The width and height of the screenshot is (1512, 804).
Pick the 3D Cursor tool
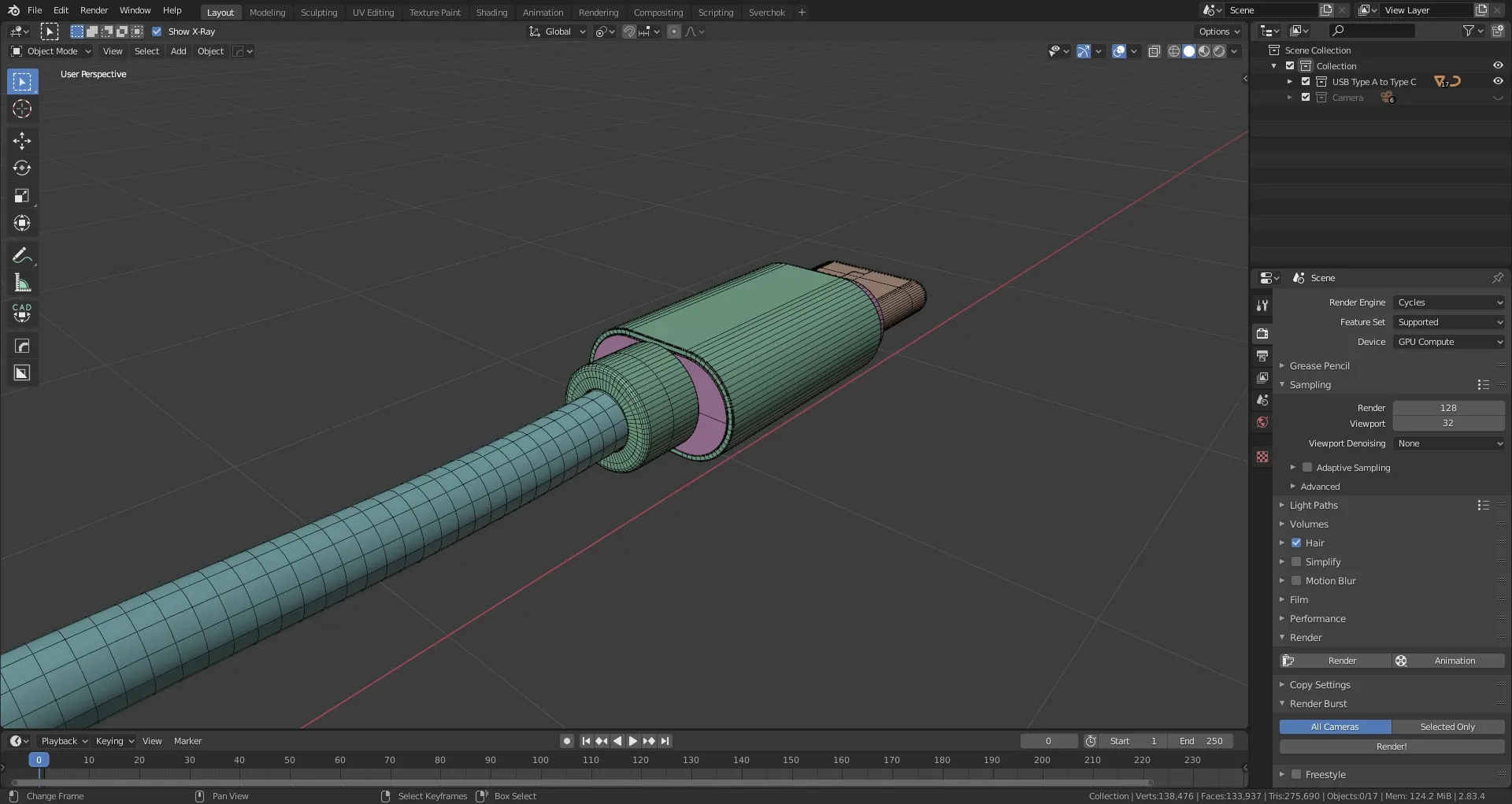[22, 109]
